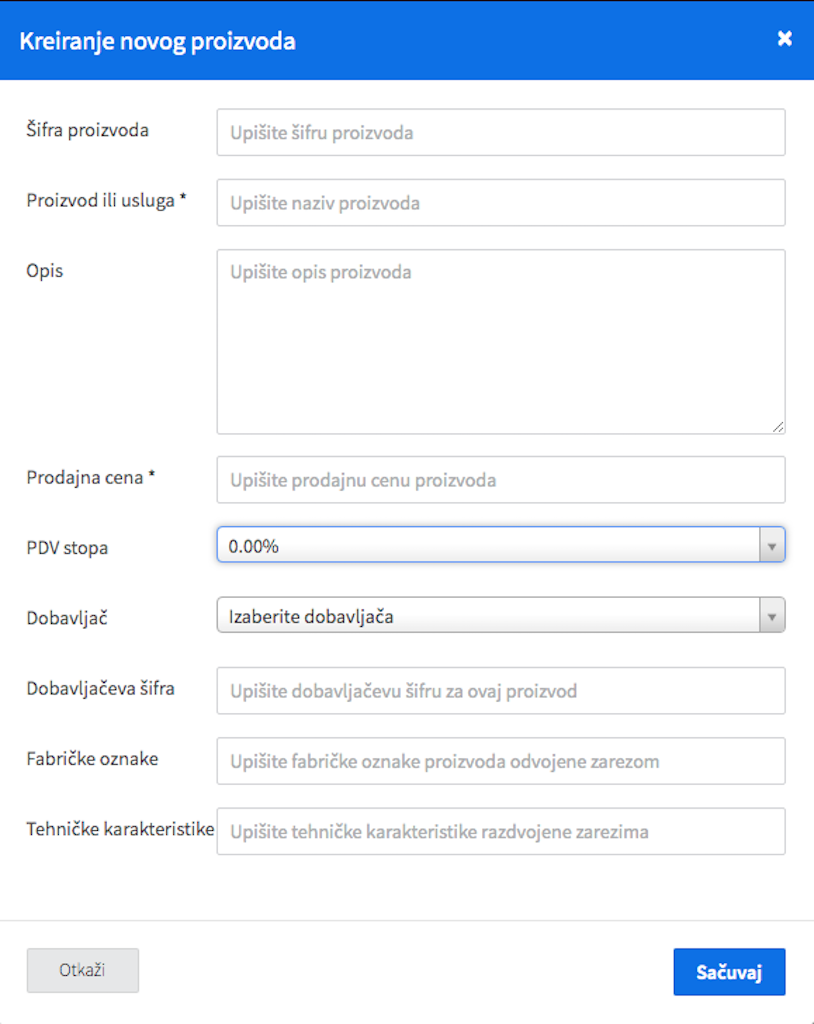This screenshot has width=814, height=1024.
Task: Click the Dobavljačeva šifra input field
Action: pyautogui.click(x=500, y=691)
